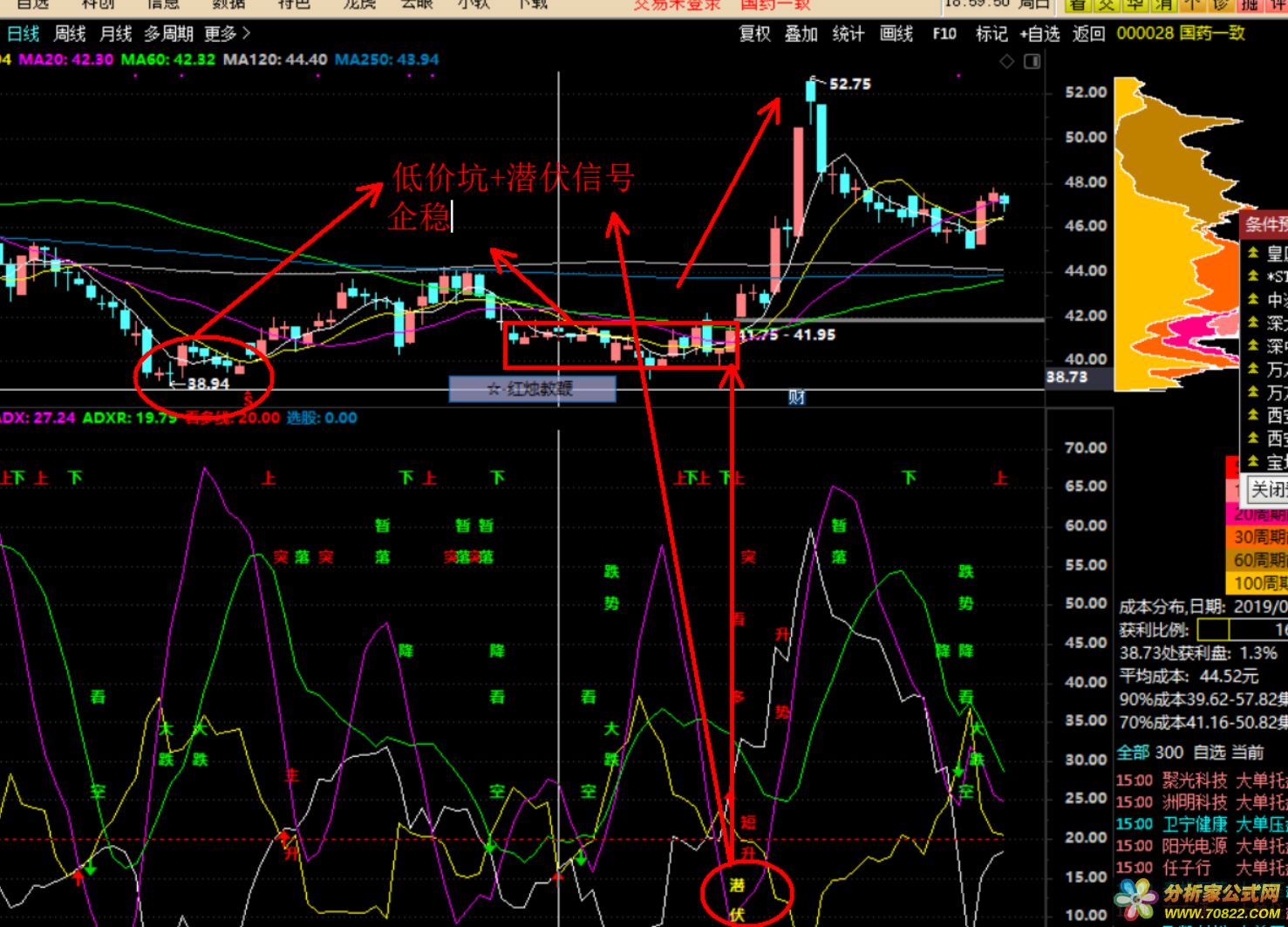This screenshot has height=927, width=1288.
Task: Open the 聚光科技 big order row
Action: point(1202,780)
